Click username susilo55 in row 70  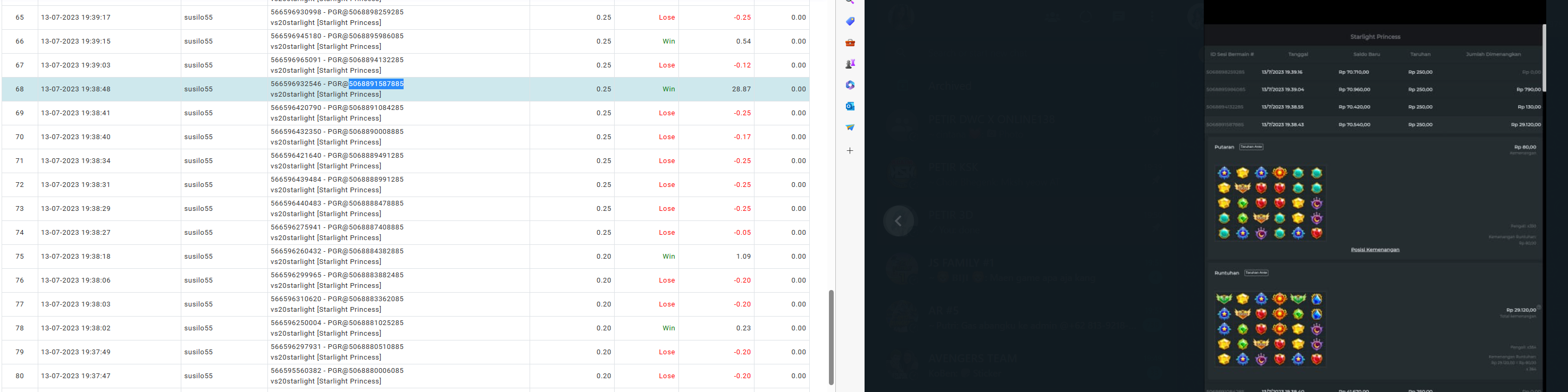pyautogui.click(x=198, y=138)
